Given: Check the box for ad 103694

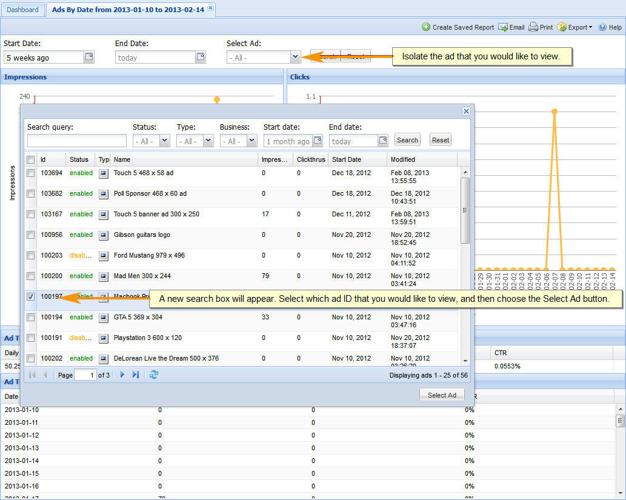Looking at the screenshot, I should click(31, 174).
